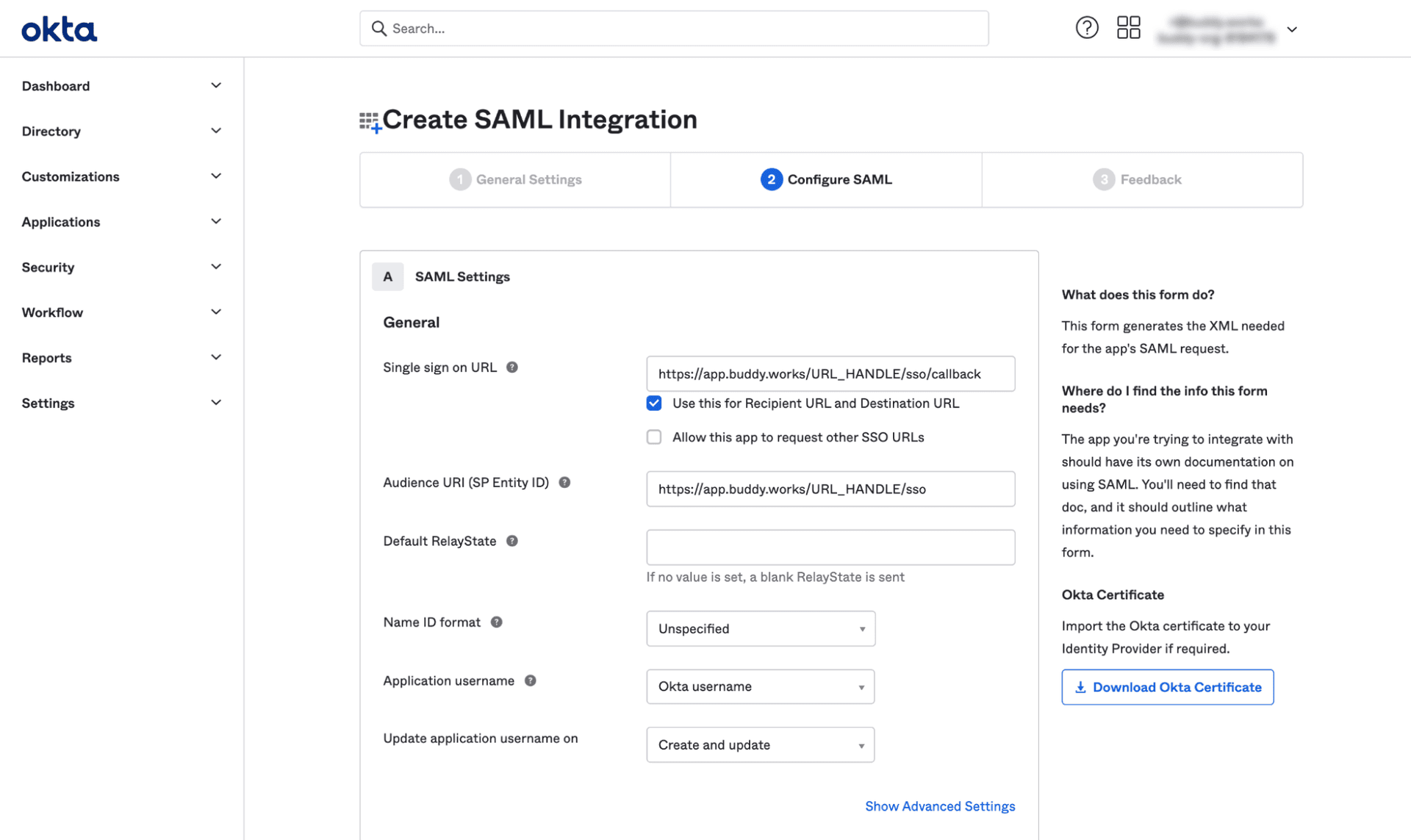Click Download Okta Certificate button
The height and width of the screenshot is (840, 1411).
[x=1167, y=687]
